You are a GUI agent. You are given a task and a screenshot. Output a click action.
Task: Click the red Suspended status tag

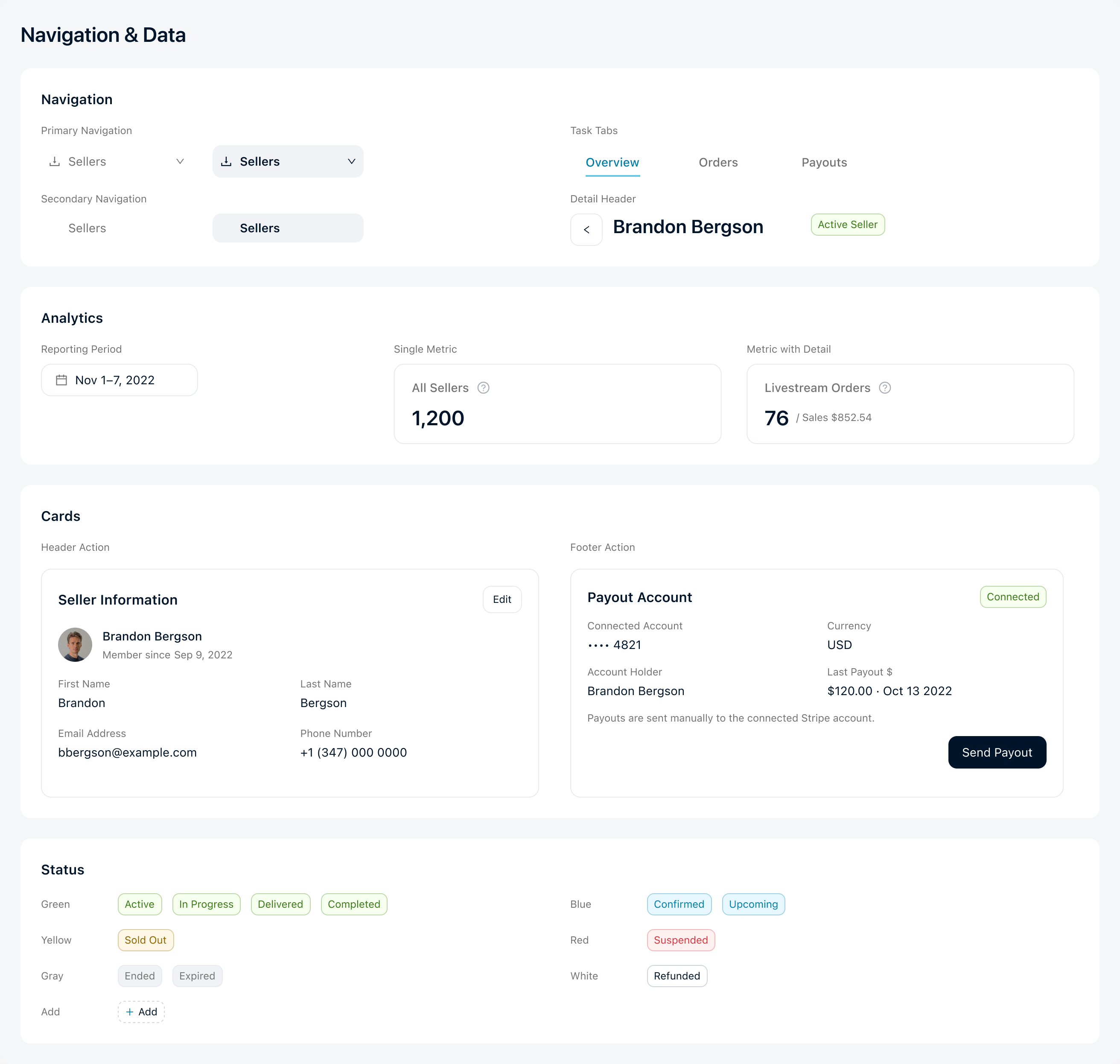coord(680,940)
